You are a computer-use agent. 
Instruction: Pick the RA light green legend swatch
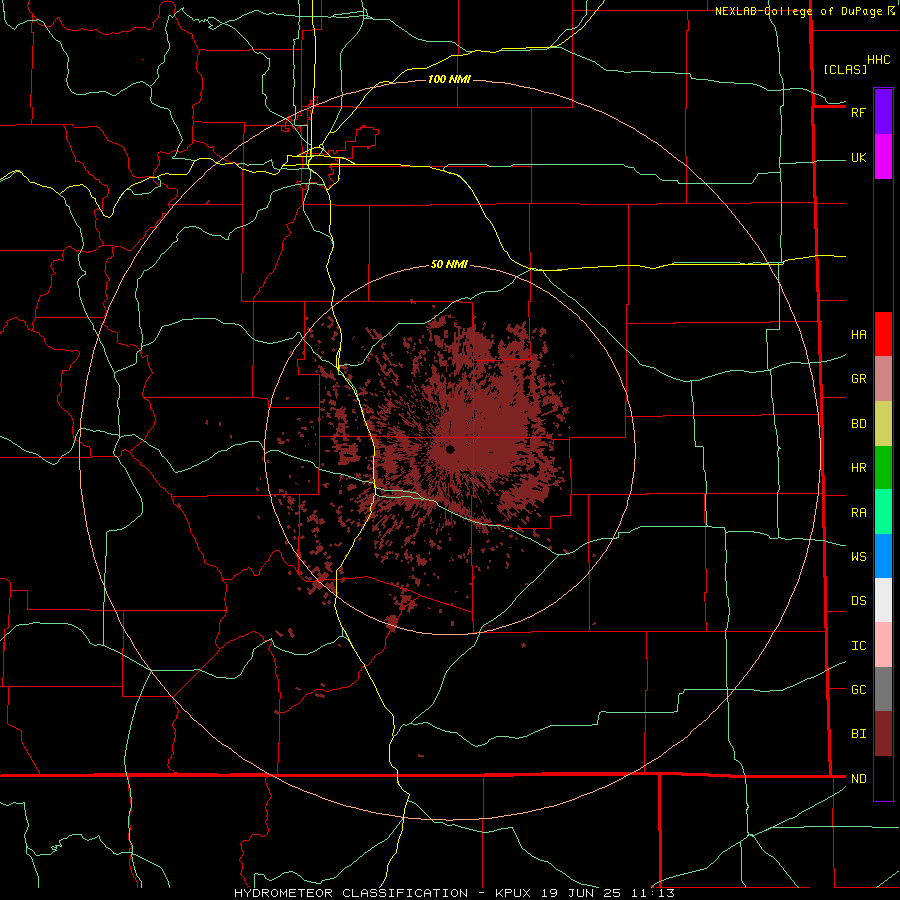883,512
